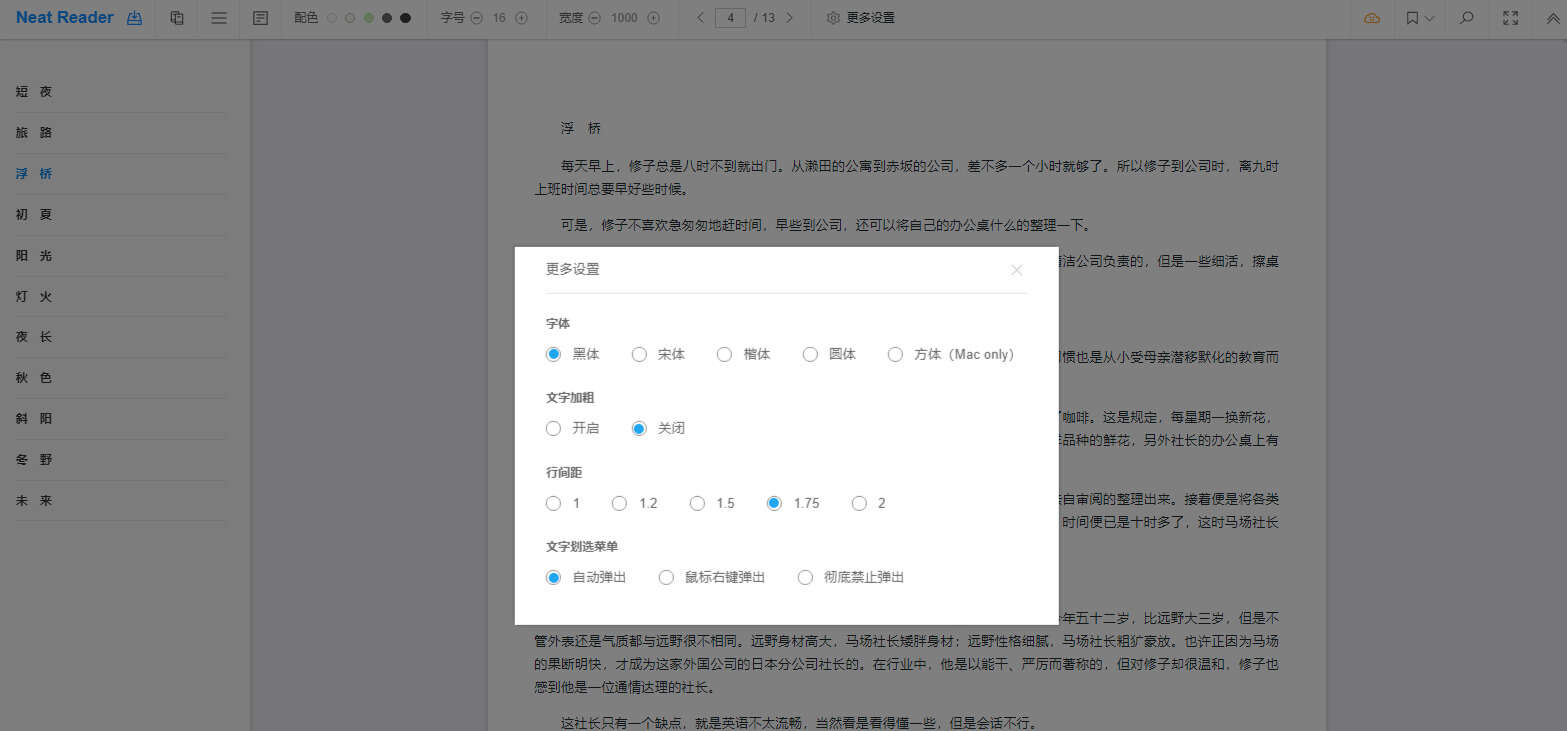Select 鼠标右键弹出 option

(x=666, y=577)
